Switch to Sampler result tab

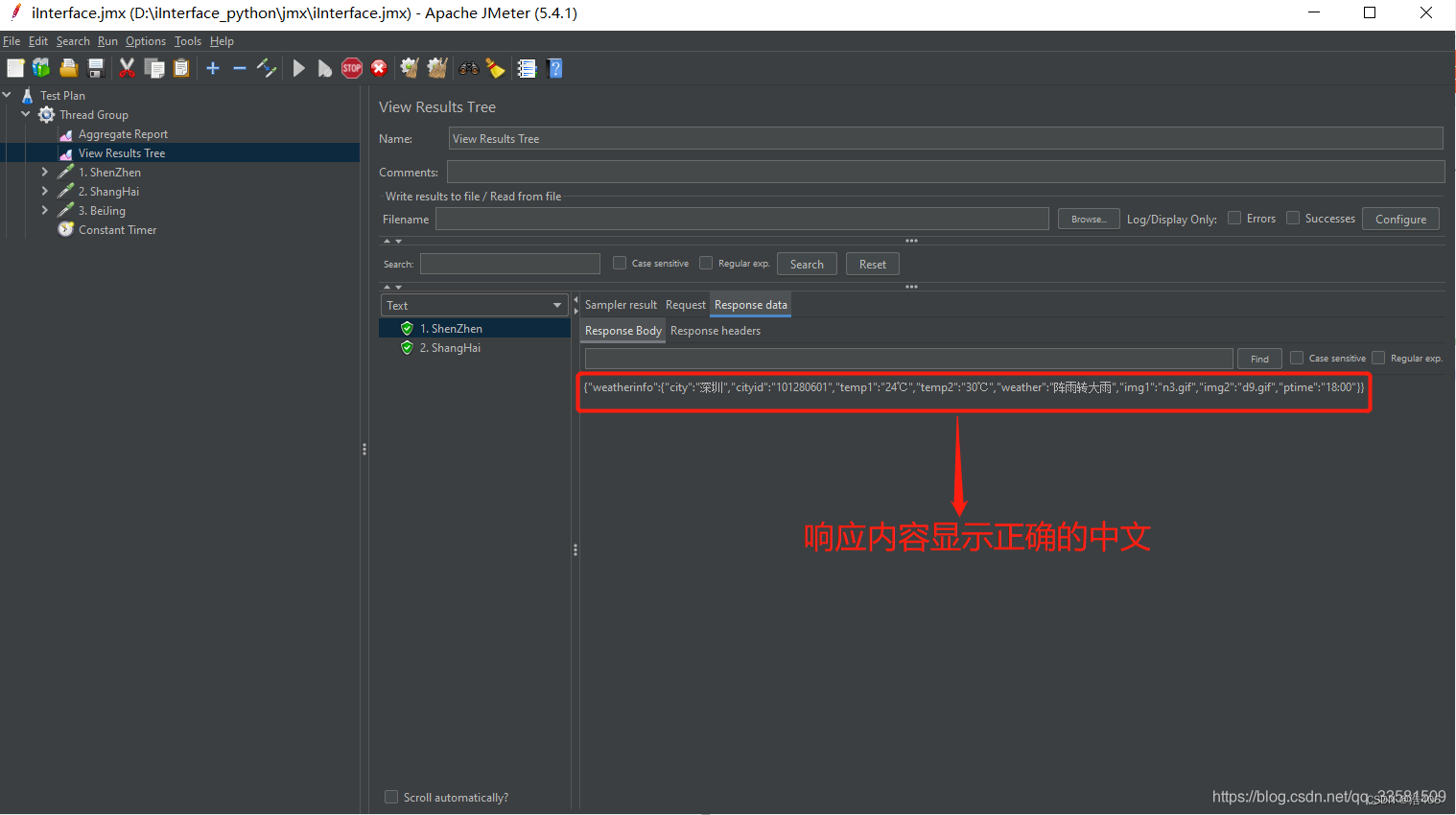pyautogui.click(x=621, y=305)
